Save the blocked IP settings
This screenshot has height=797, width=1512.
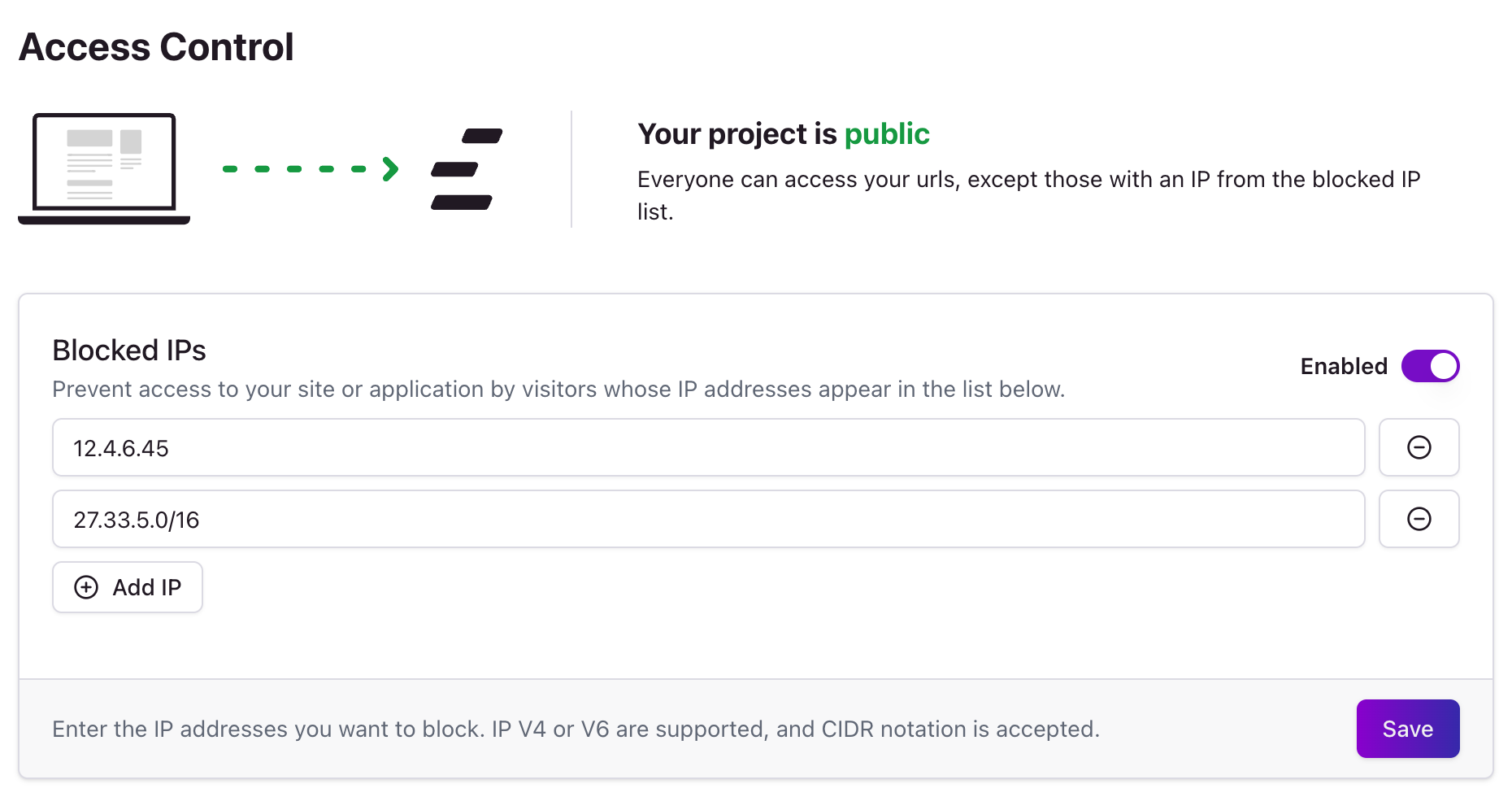click(1408, 729)
